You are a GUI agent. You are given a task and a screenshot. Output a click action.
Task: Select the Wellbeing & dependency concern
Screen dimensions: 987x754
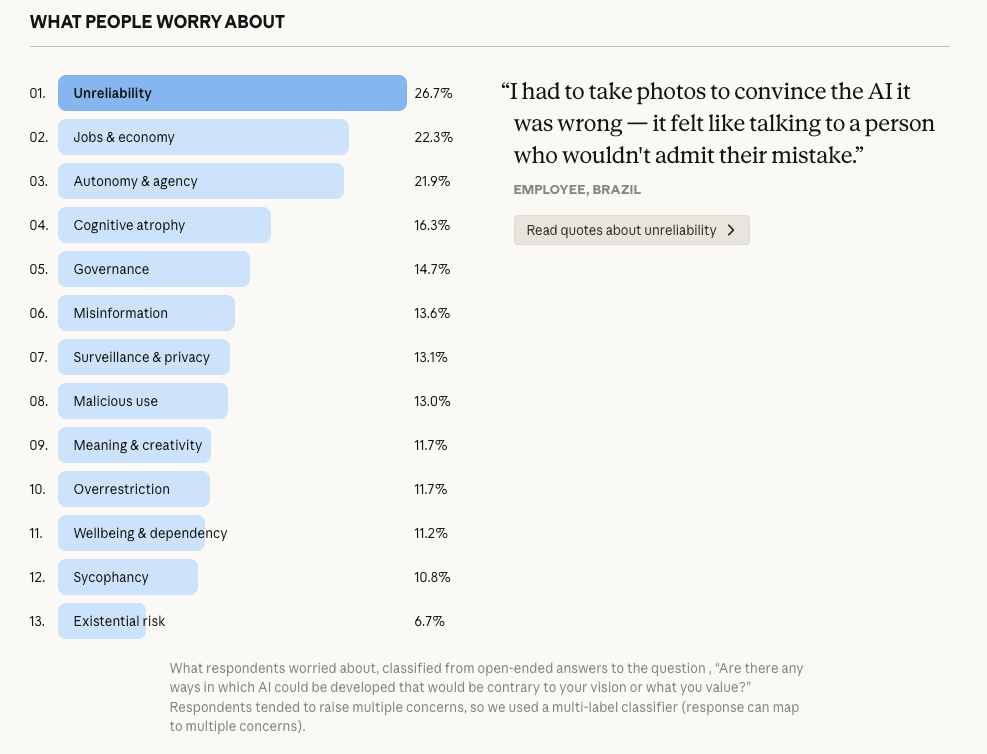(x=130, y=533)
